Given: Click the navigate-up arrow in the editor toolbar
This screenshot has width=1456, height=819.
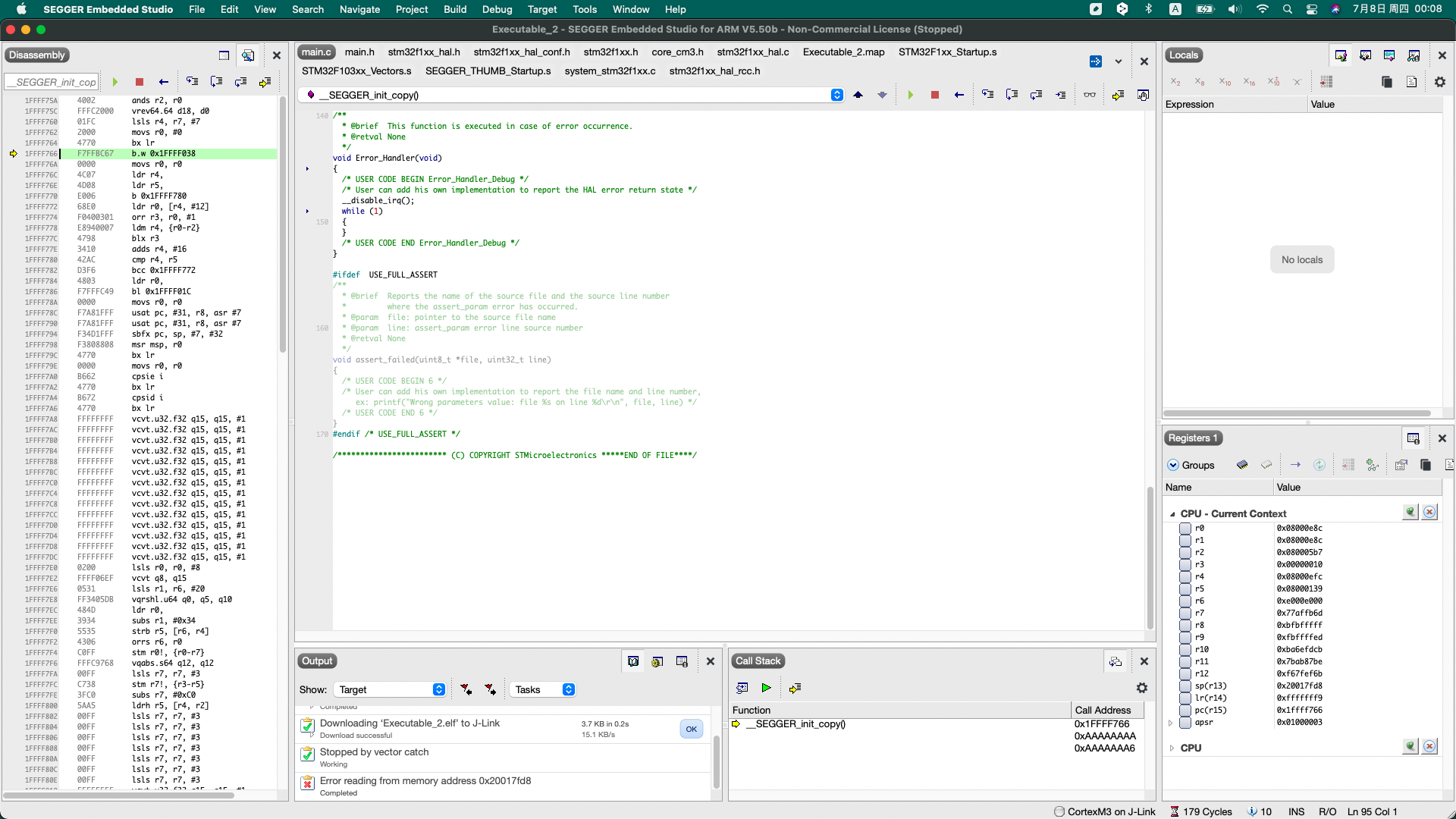Looking at the screenshot, I should point(858,95).
